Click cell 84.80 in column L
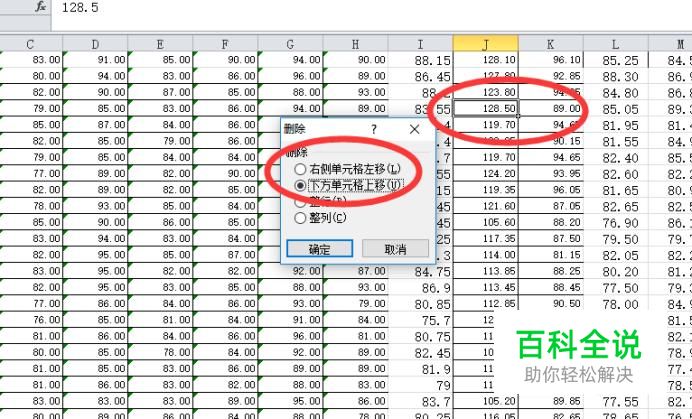This screenshot has width=692, height=419. click(x=616, y=93)
